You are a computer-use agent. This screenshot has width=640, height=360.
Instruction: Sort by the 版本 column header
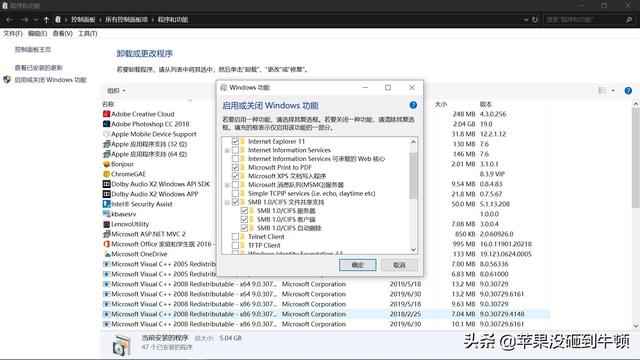click(x=486, y=104)
